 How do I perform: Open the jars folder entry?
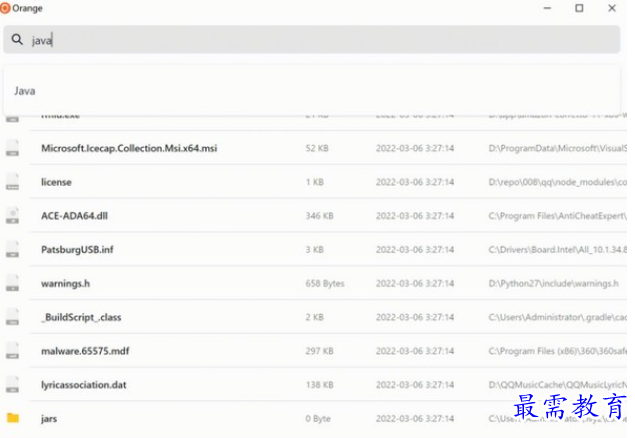(49, 418)
